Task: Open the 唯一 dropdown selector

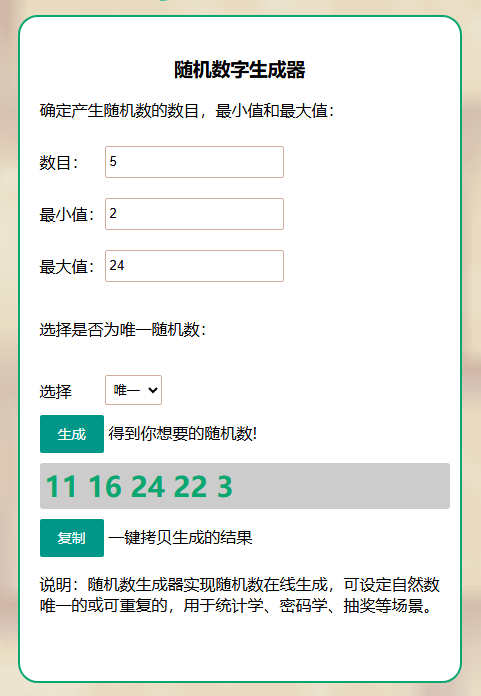Action: pos(134,390)
